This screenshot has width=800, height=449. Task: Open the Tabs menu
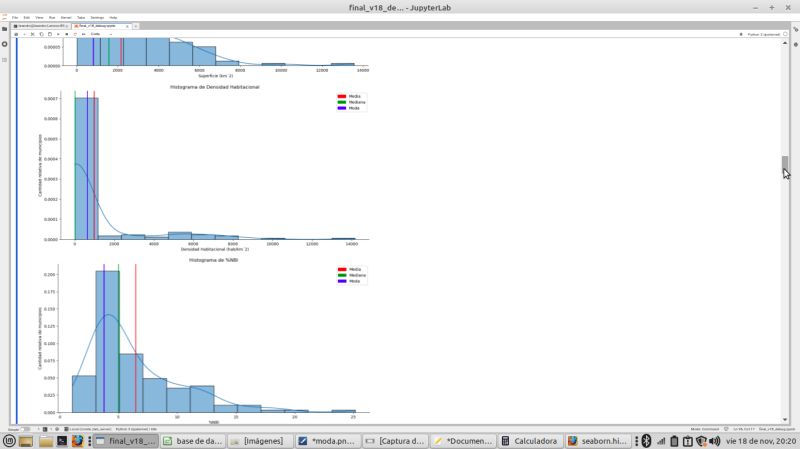(81, 17)
